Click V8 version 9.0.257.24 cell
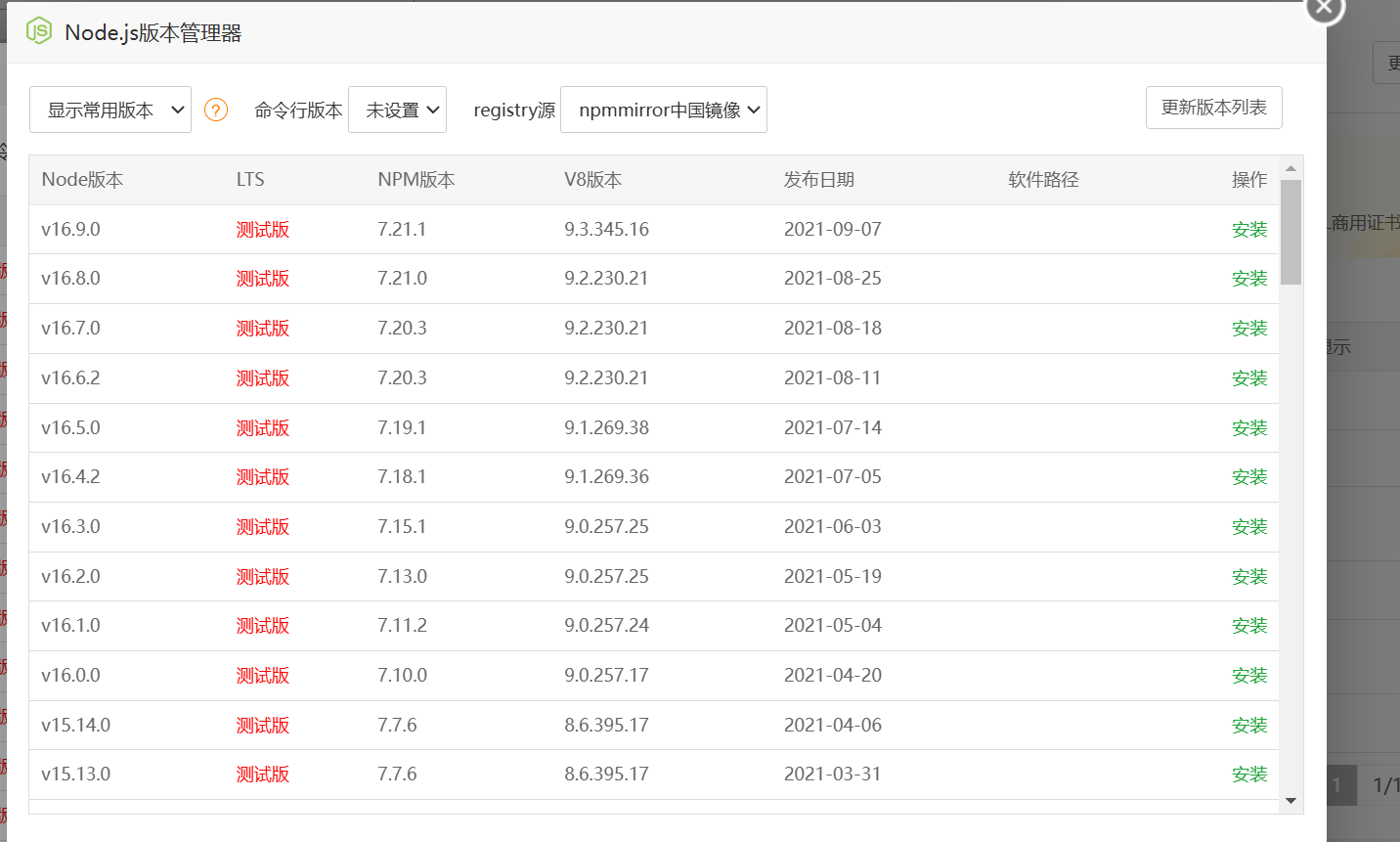Image resolution: width=1400 pixels, height=842 pixels. pyautogui.click(x=606, y=626)
